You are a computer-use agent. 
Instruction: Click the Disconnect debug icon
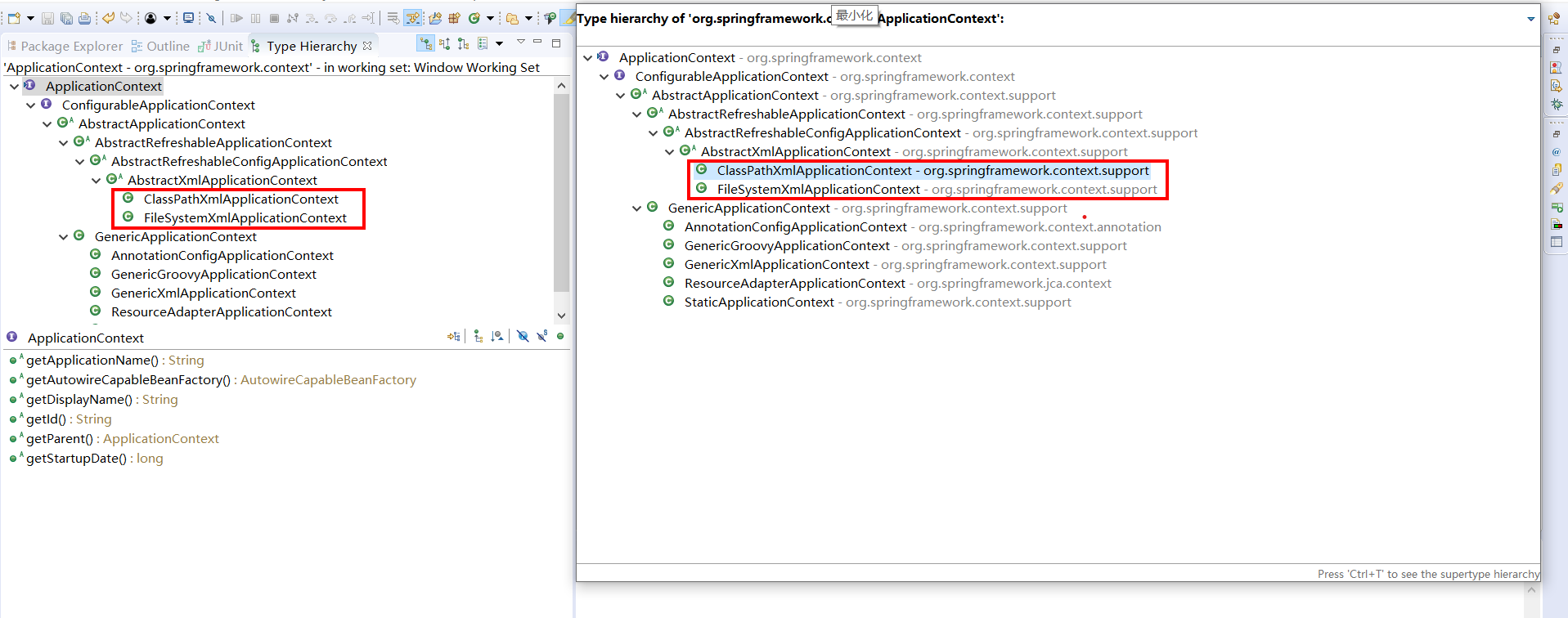(293, 18)
